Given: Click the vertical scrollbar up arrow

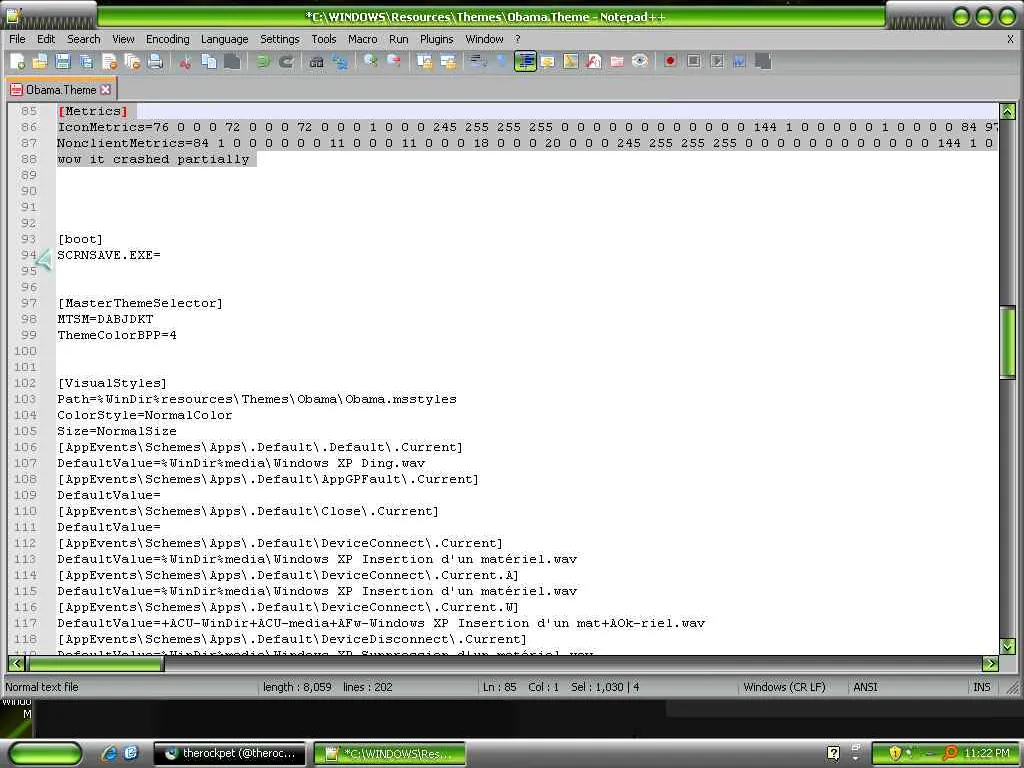Looking at the screenshot, I should click(1008, 111).
